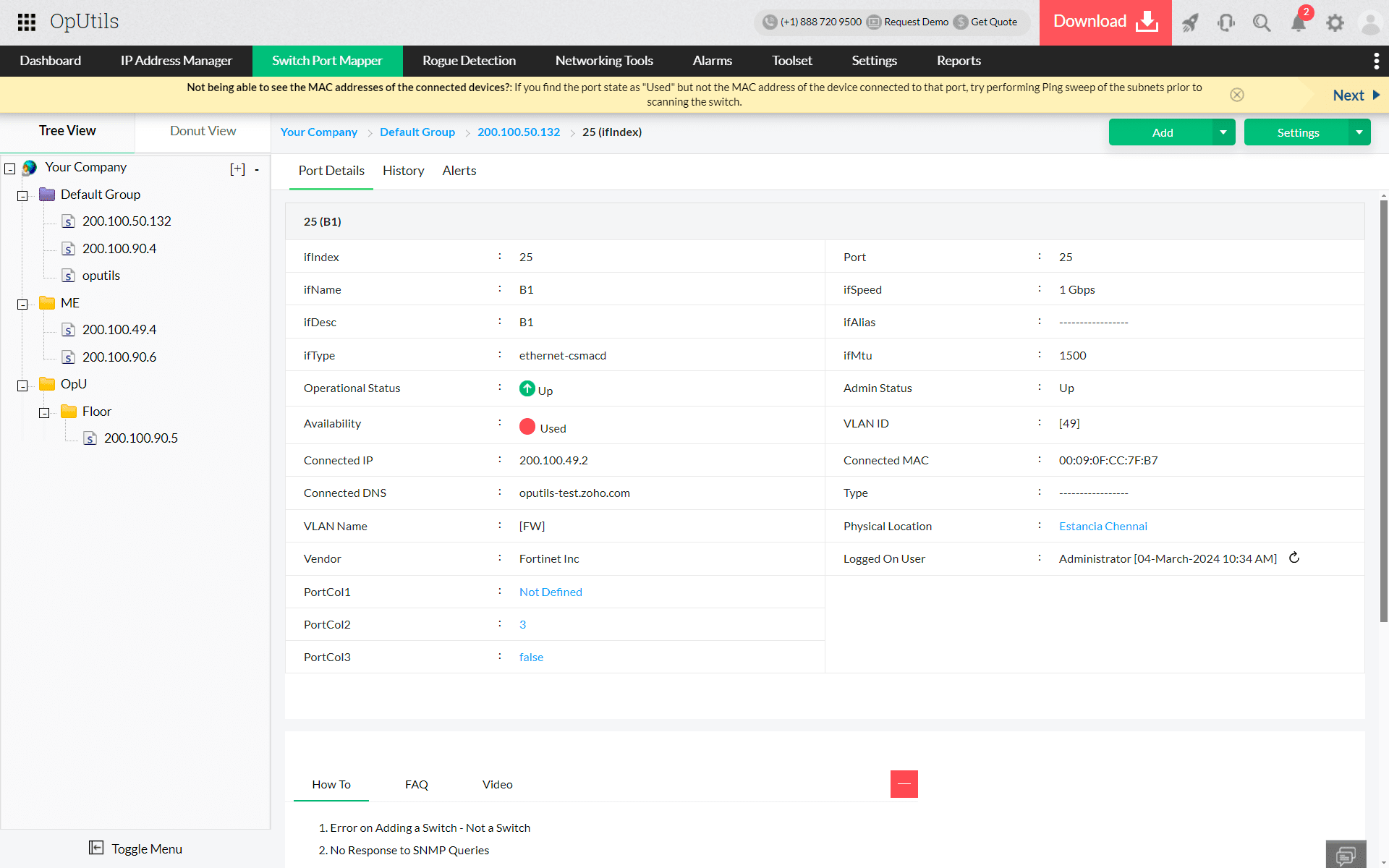Refresh the Logged On User entry
Screen dimensions: 1389x868
tap(1294, 558)
